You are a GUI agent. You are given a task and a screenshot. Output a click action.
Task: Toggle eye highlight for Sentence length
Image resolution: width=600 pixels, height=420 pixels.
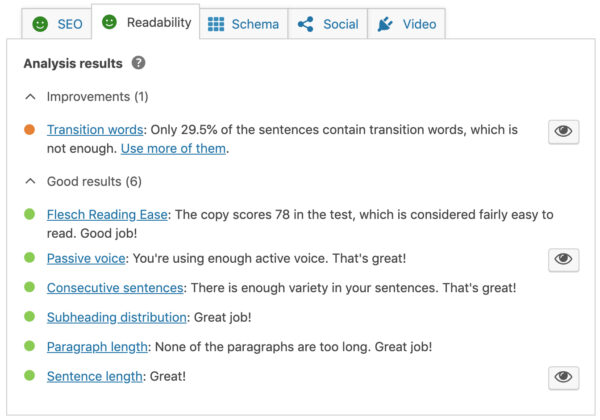pos(564,376)
